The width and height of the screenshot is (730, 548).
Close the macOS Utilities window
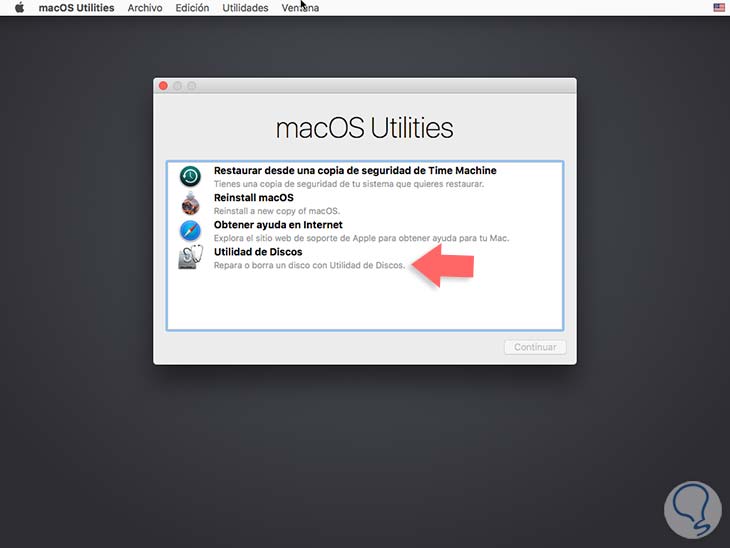[163, 86]
